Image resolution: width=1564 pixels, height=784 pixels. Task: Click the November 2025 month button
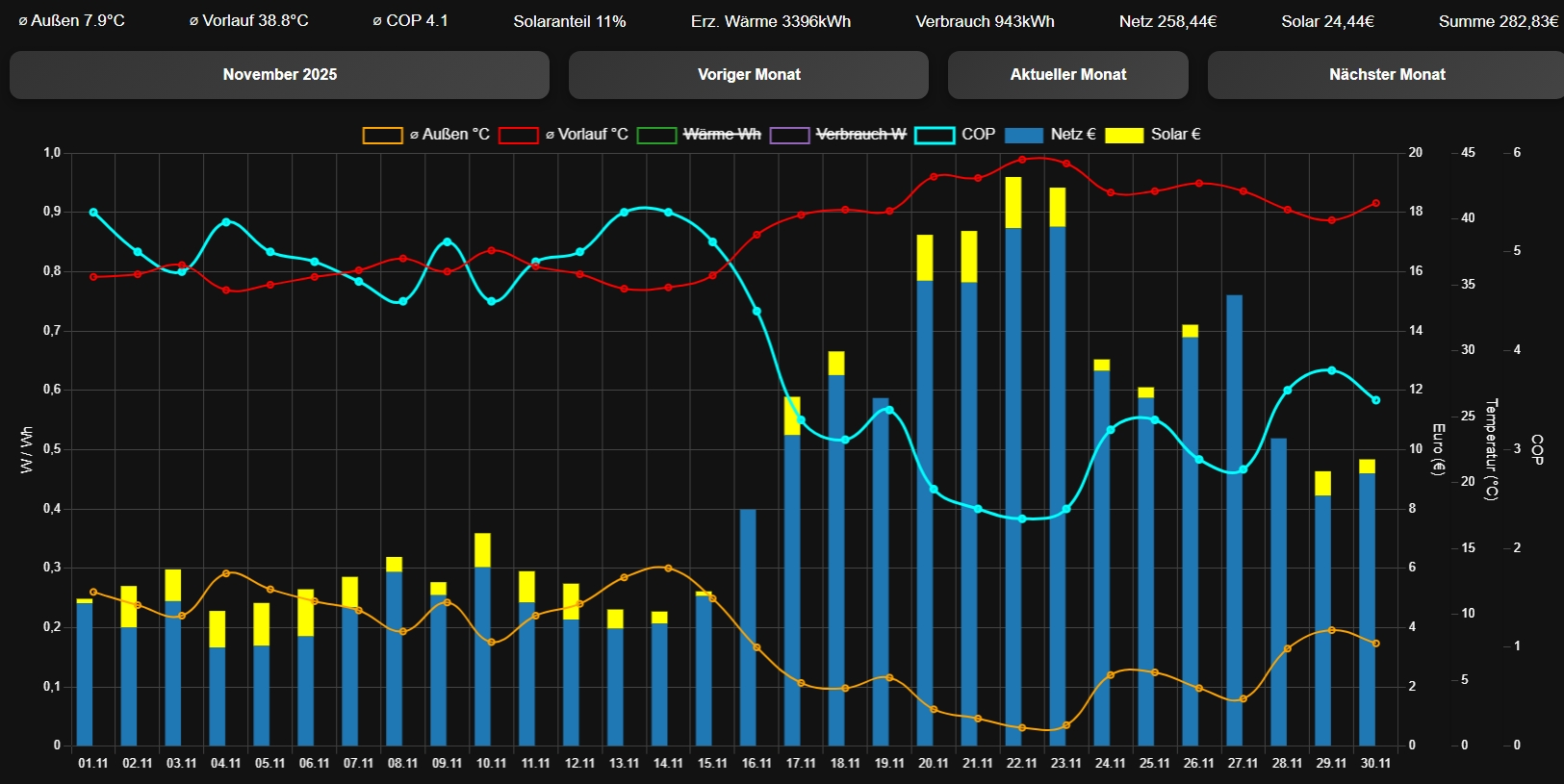point(279,75)
